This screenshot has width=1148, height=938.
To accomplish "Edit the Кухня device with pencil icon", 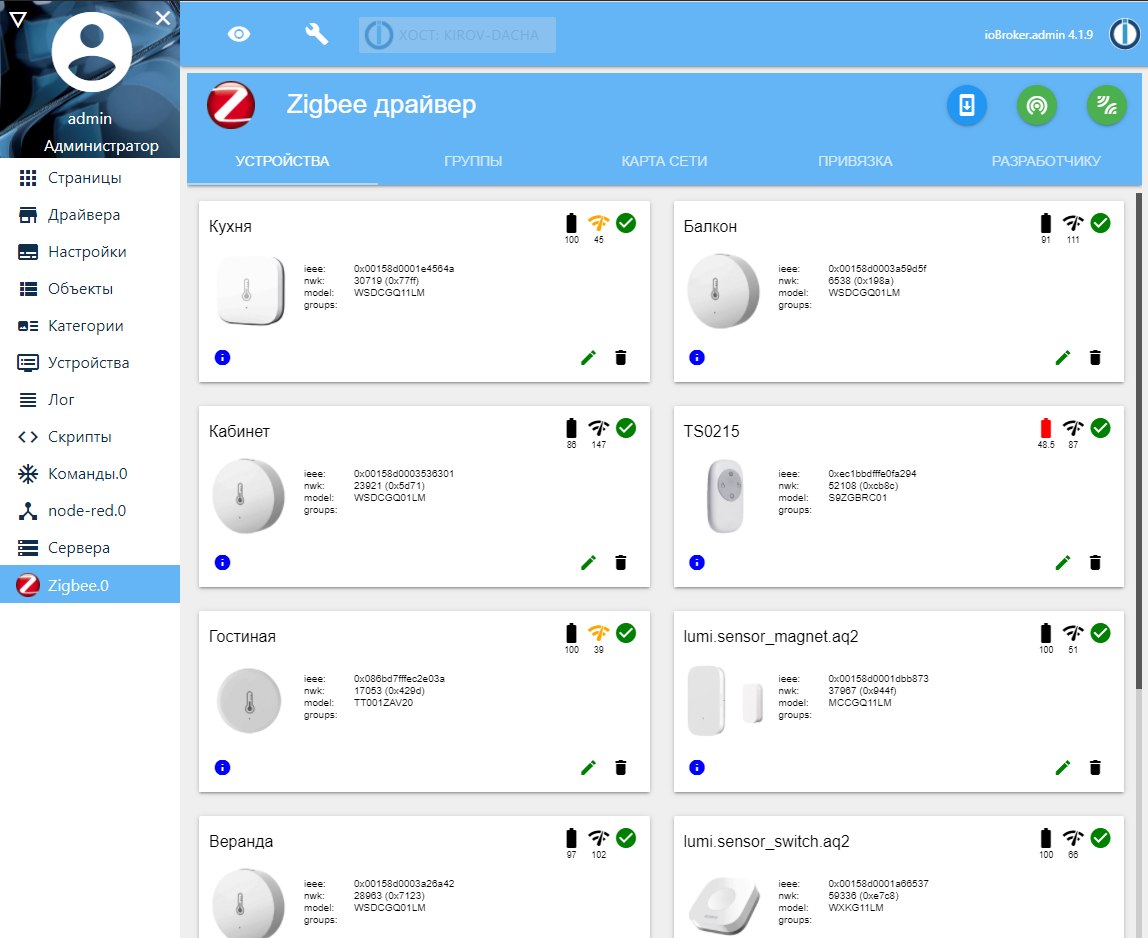I will click(589, 357).
